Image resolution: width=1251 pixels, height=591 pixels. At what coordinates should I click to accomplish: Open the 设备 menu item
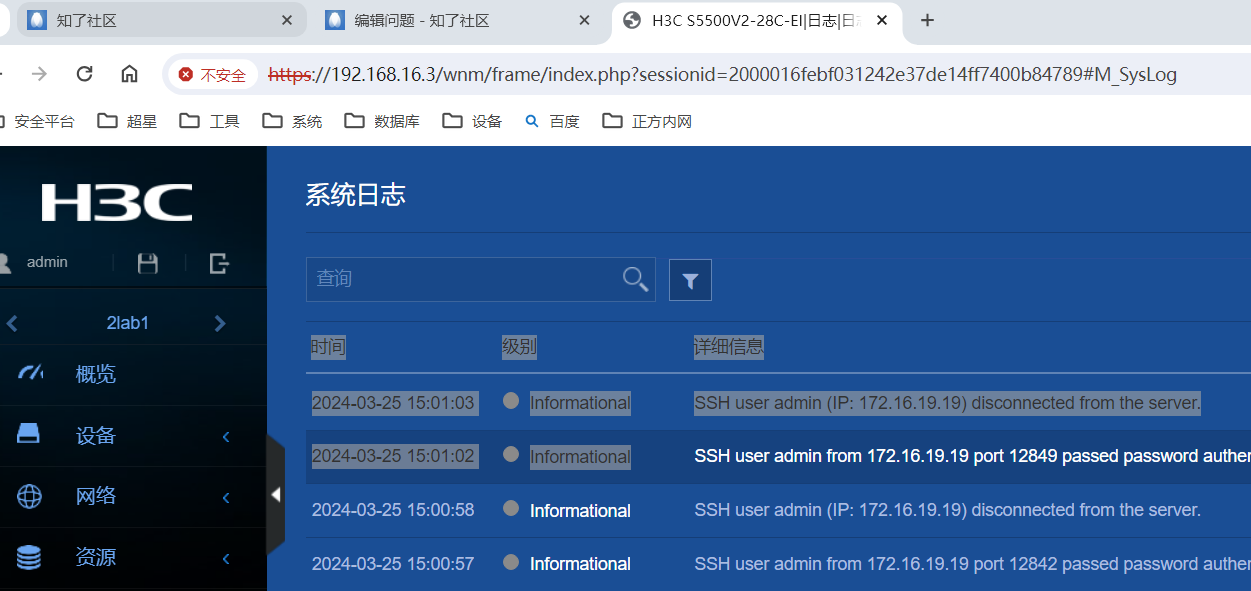pos(96,435)
